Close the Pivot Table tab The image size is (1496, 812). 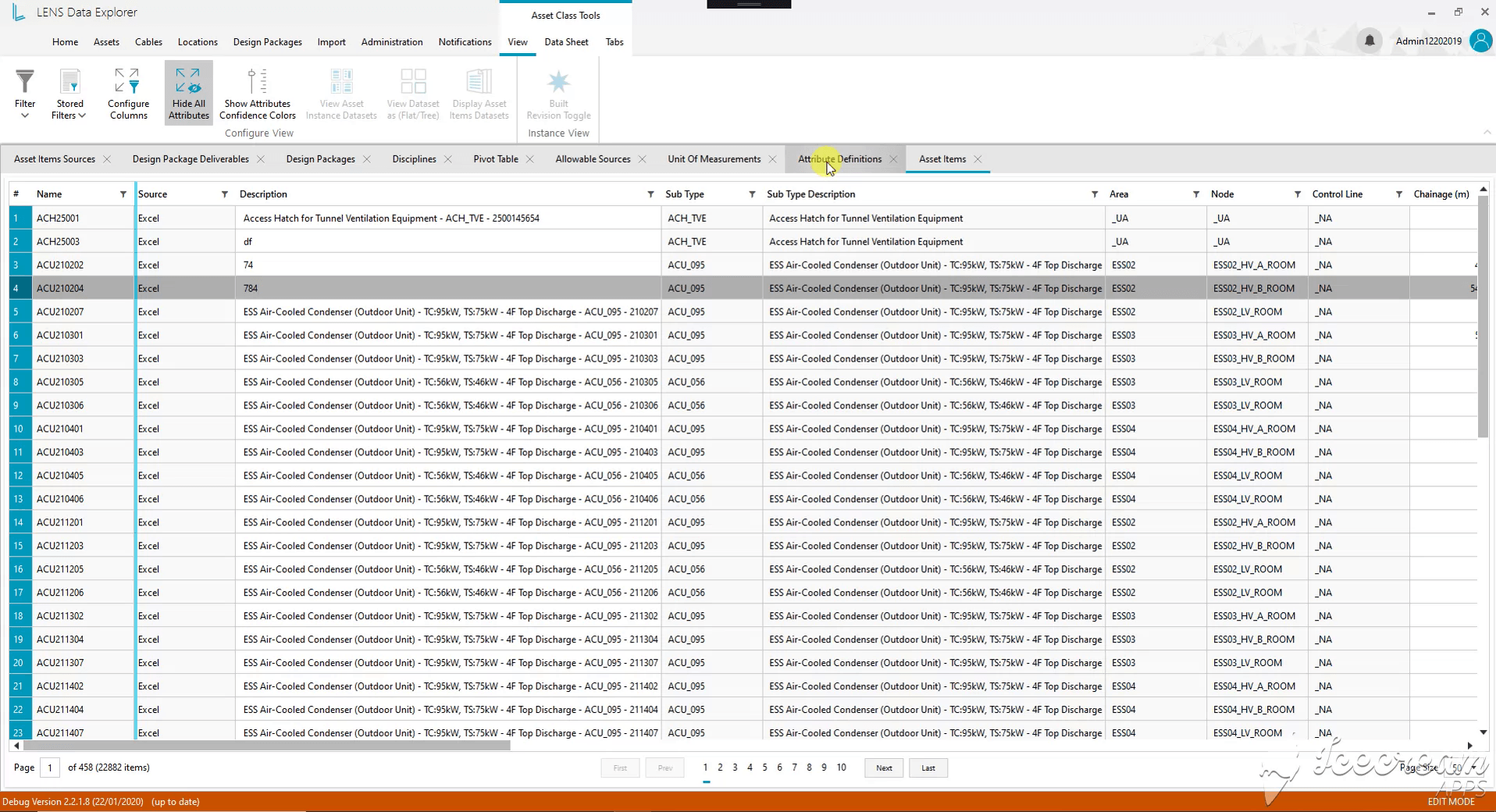[530, 159]
